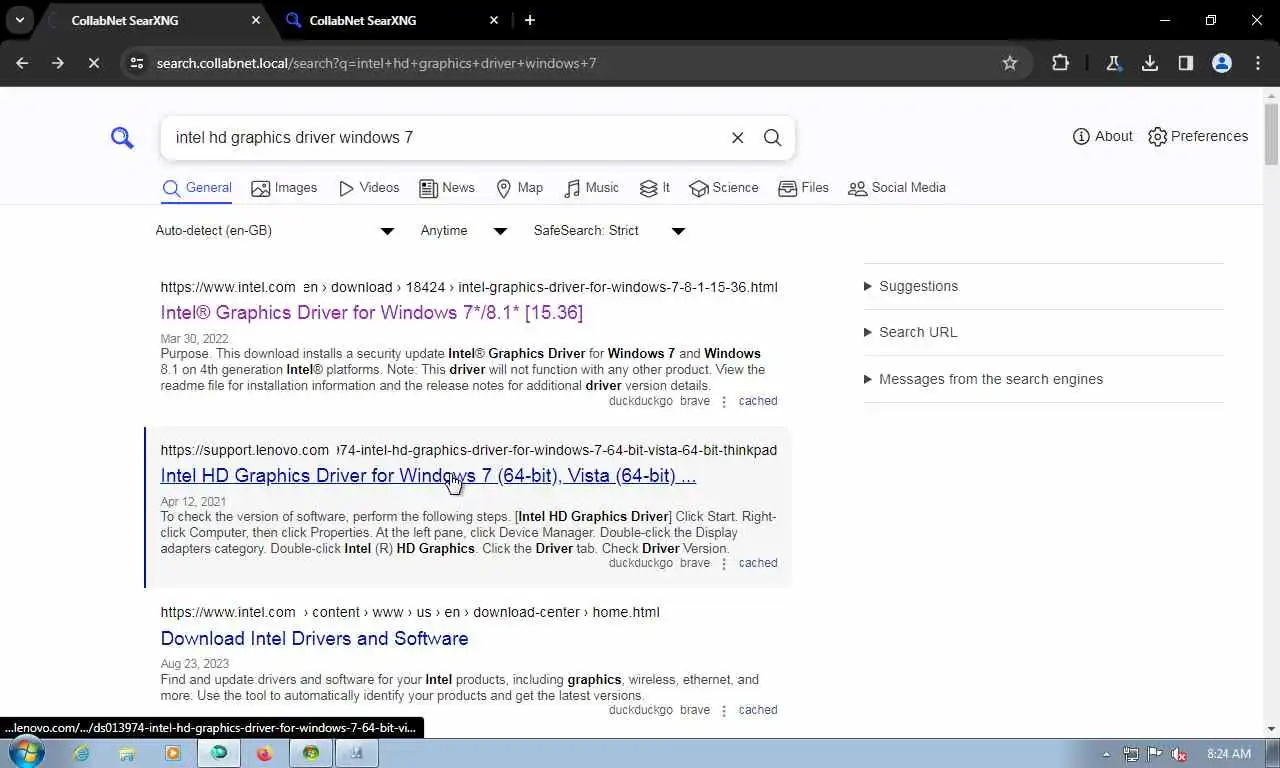Open Download Intel Drivers and Software result
The width and height of the screenshot is (1280, 768).
click(314, 639)
